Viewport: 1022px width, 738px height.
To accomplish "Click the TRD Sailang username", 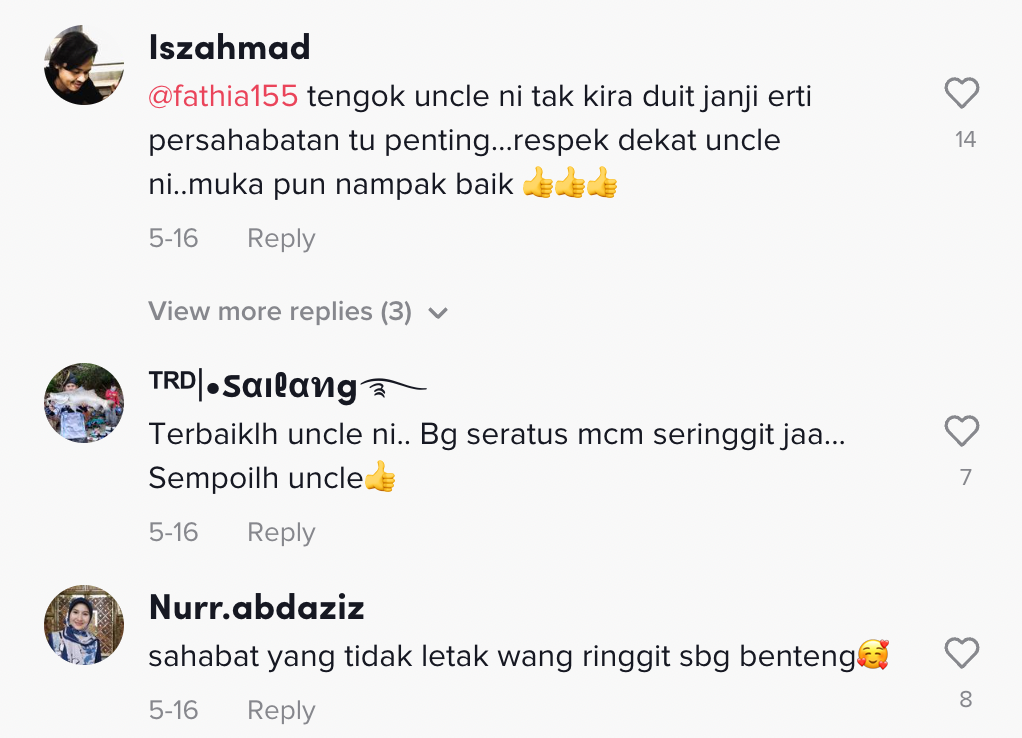I will 287,386.
